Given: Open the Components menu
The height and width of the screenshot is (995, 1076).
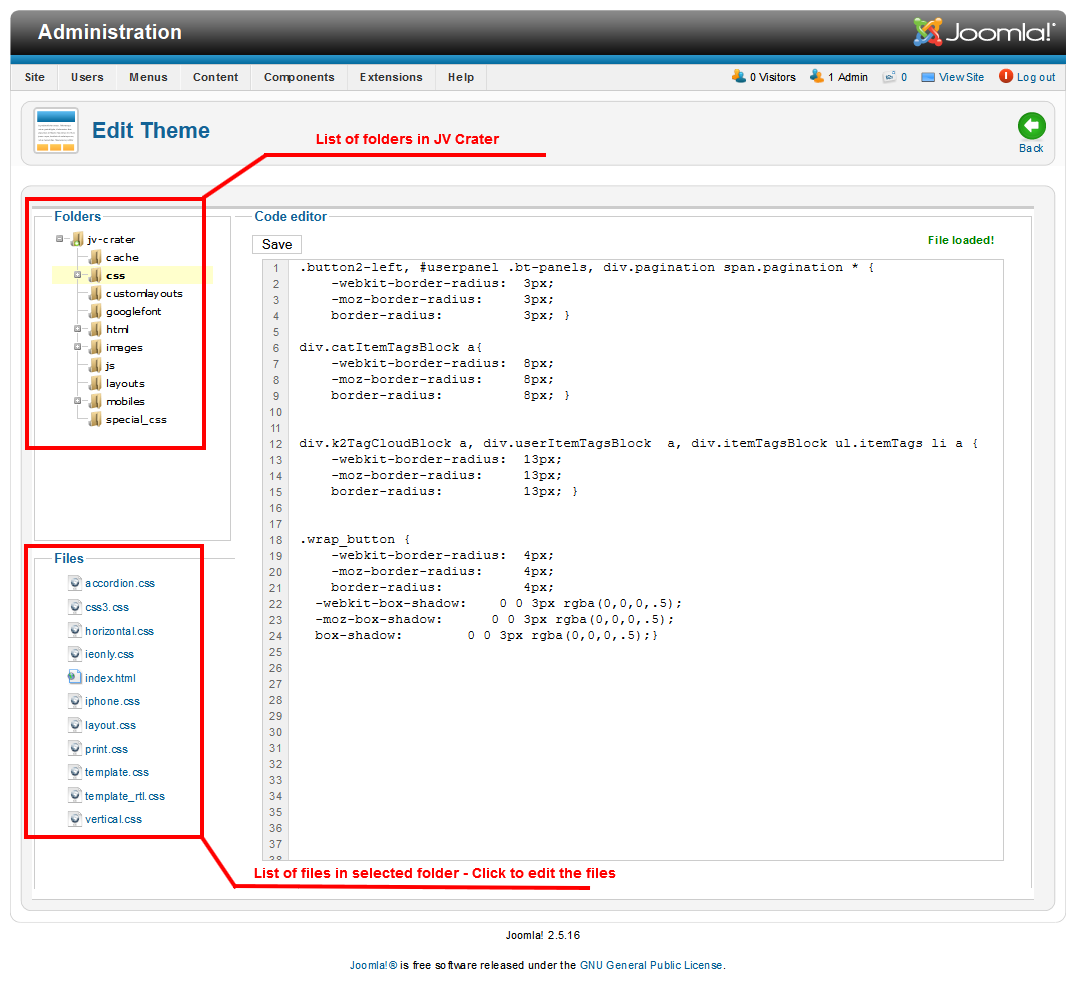Looking at the screenshot, I should click(x=299, y=77).
